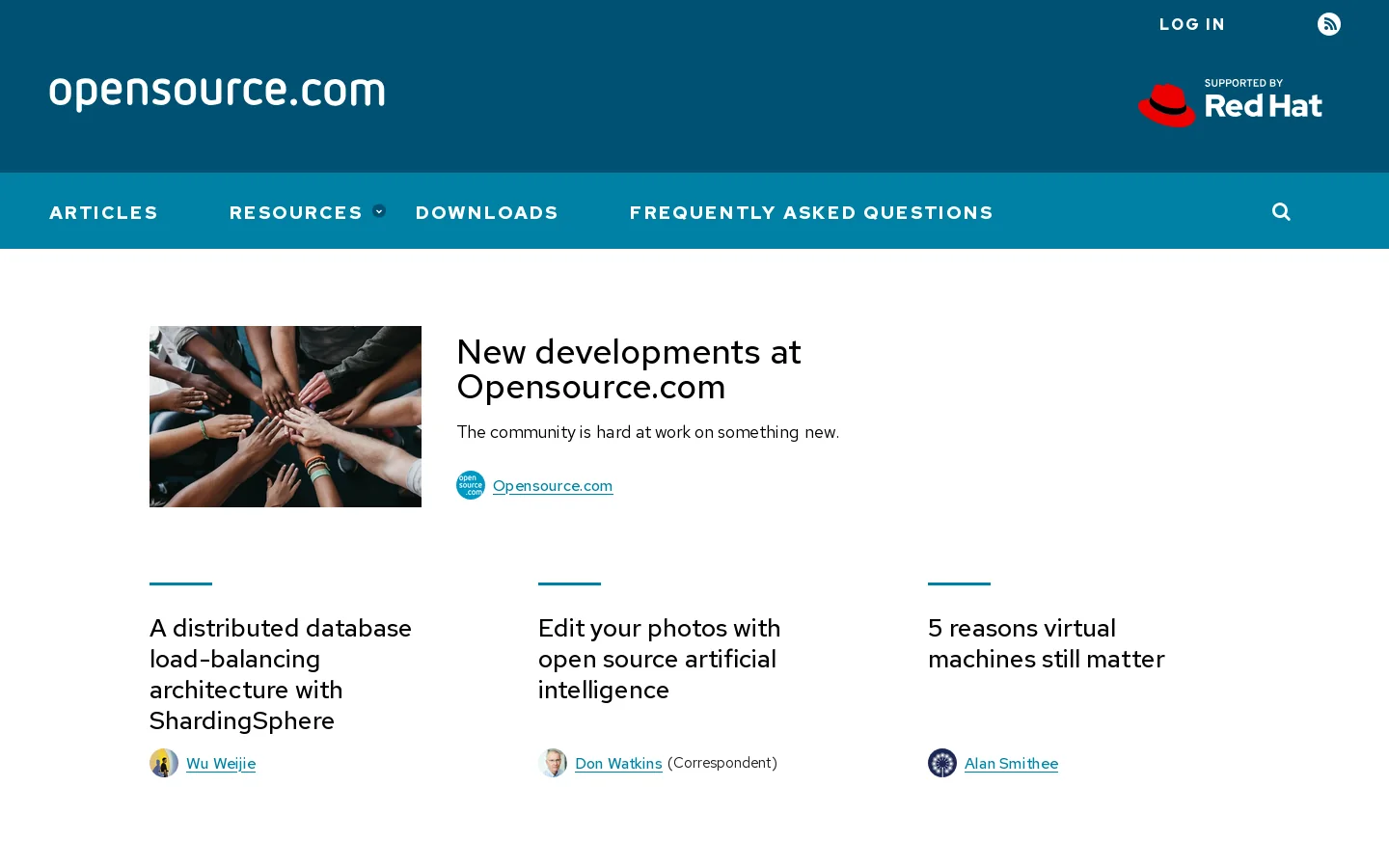Visit Wu Weijie's author profile link
Image resolution: width=1389 pixels, height=868 pixels.
click(x=221, y=764)
